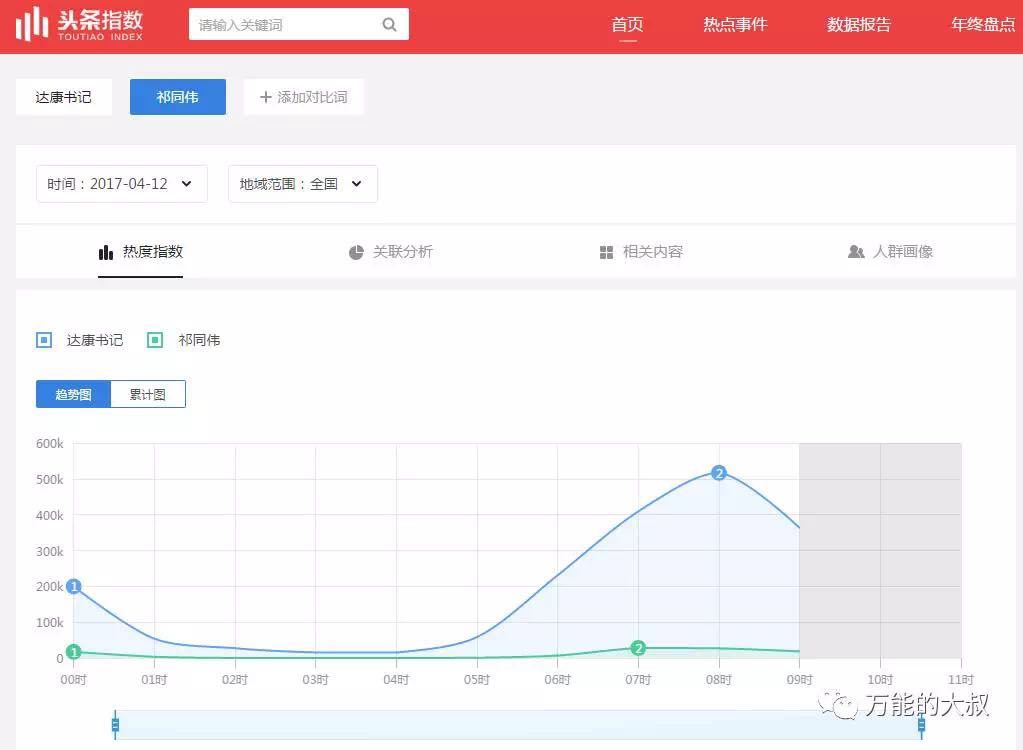
Task: Toggle the 祁同伟 legend checkbox
Action: (155, 340)
